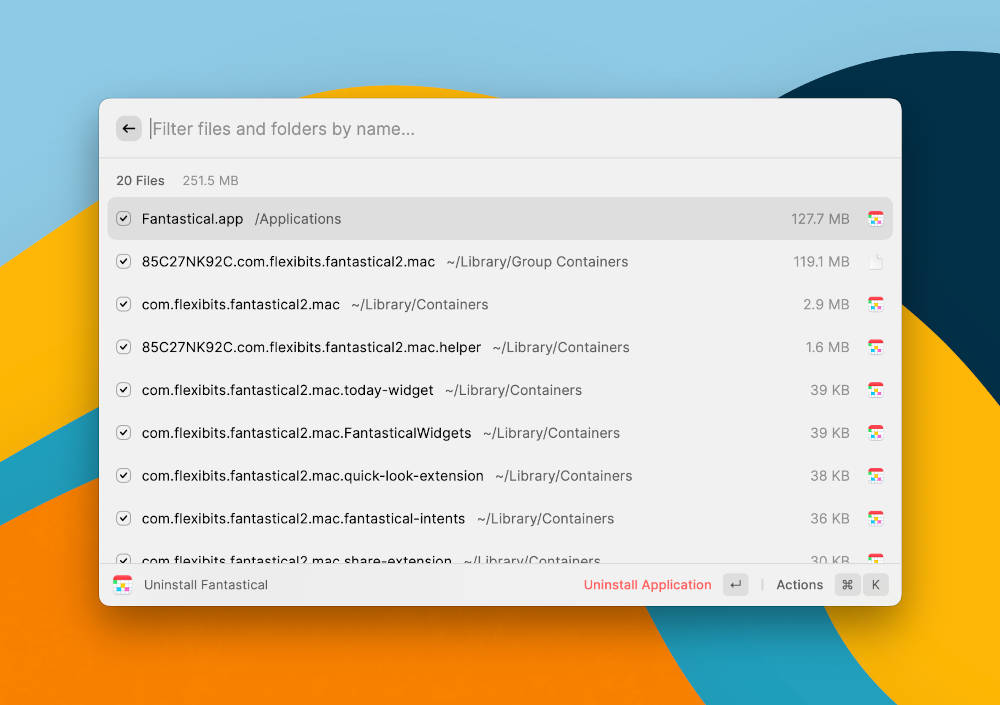1000x705 pixels.
Task: Click the return key icon
Action: [x=735, y=584]
